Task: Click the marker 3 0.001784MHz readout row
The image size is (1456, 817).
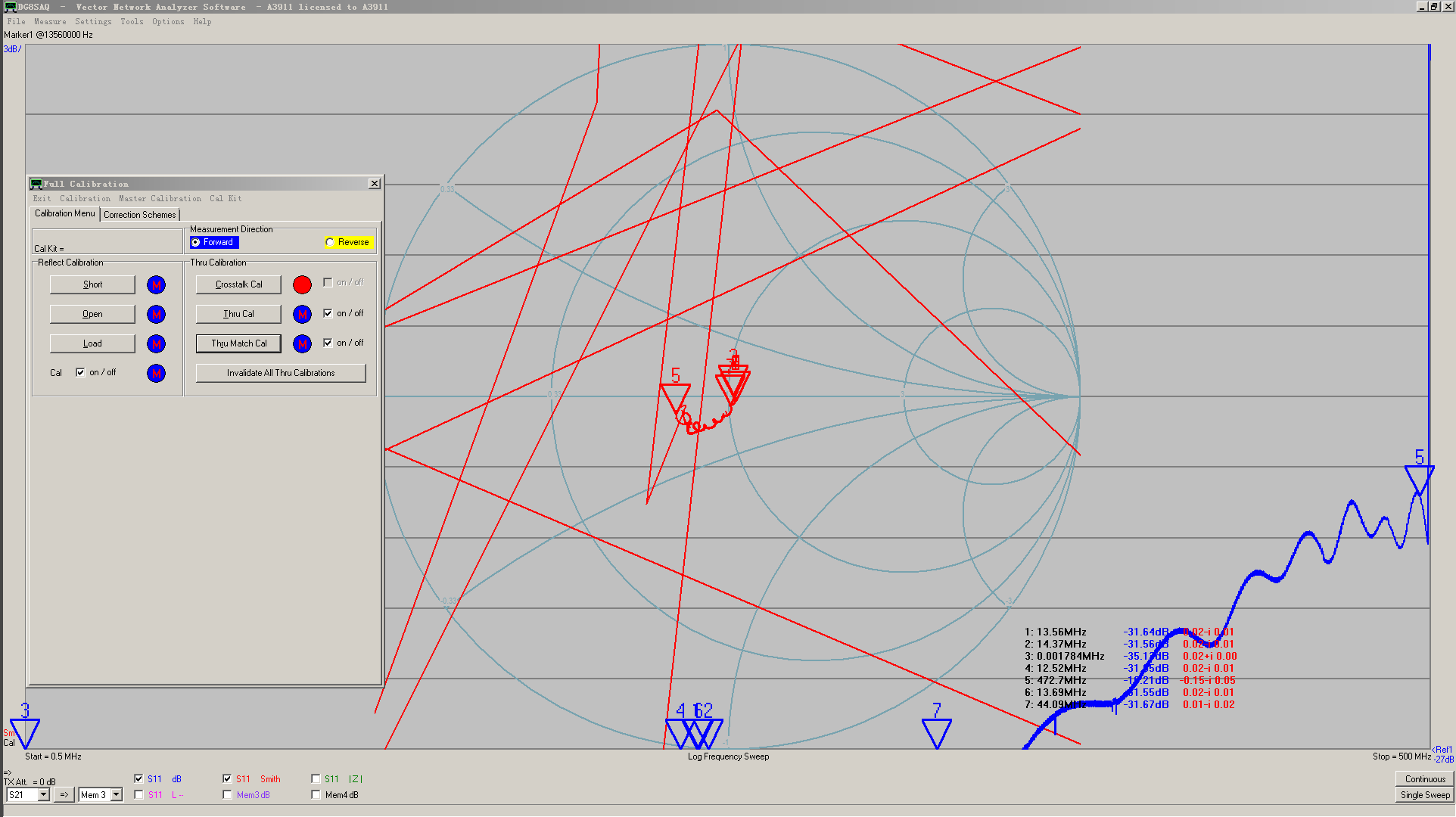Action: coord(1130,657)
